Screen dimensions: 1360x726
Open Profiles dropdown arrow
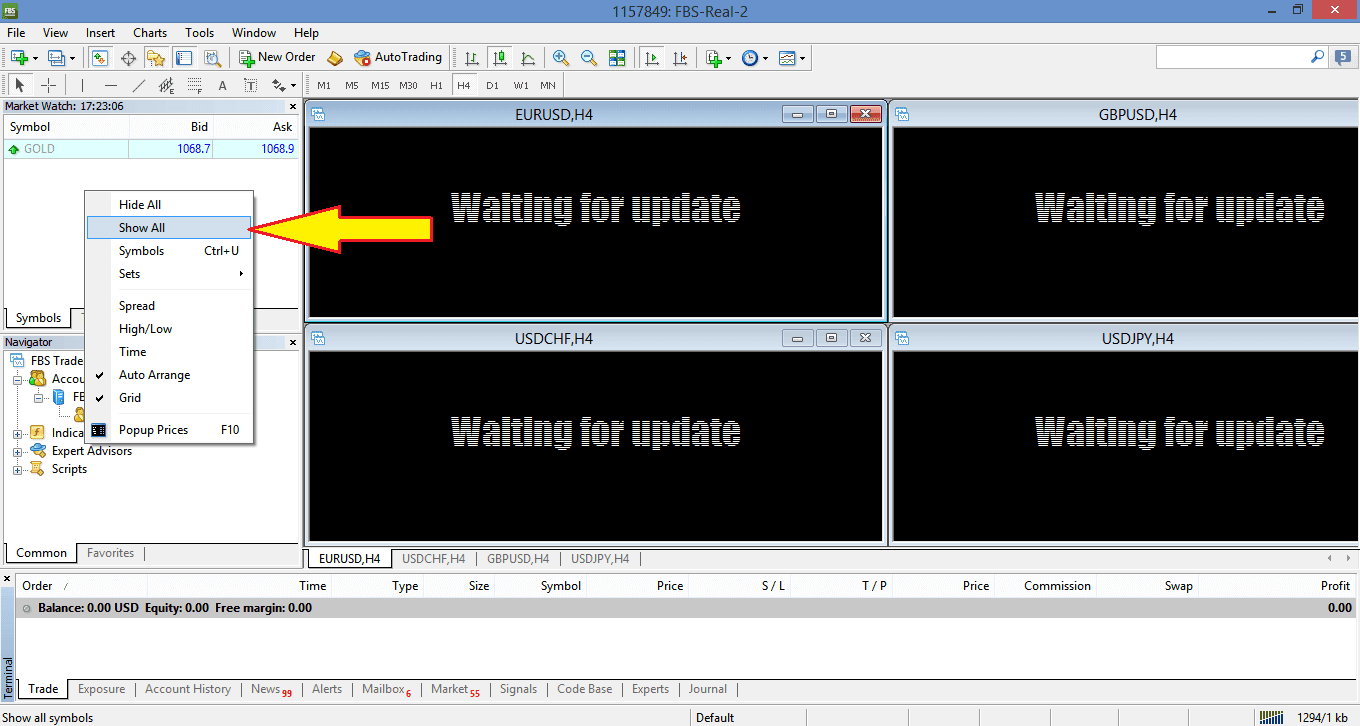point(73,58)
